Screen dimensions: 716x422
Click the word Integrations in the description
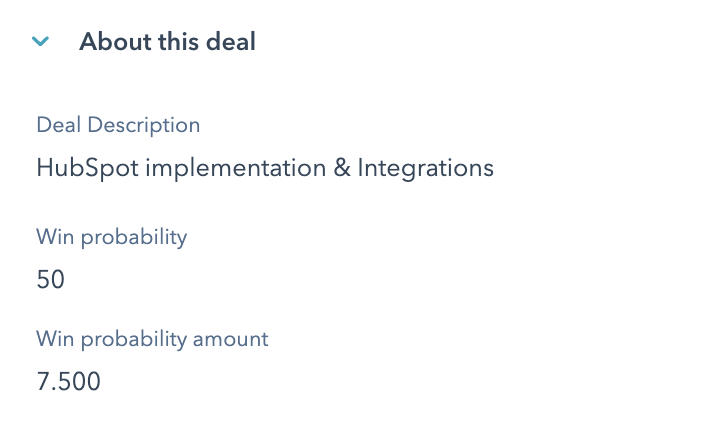coord(425,168)
